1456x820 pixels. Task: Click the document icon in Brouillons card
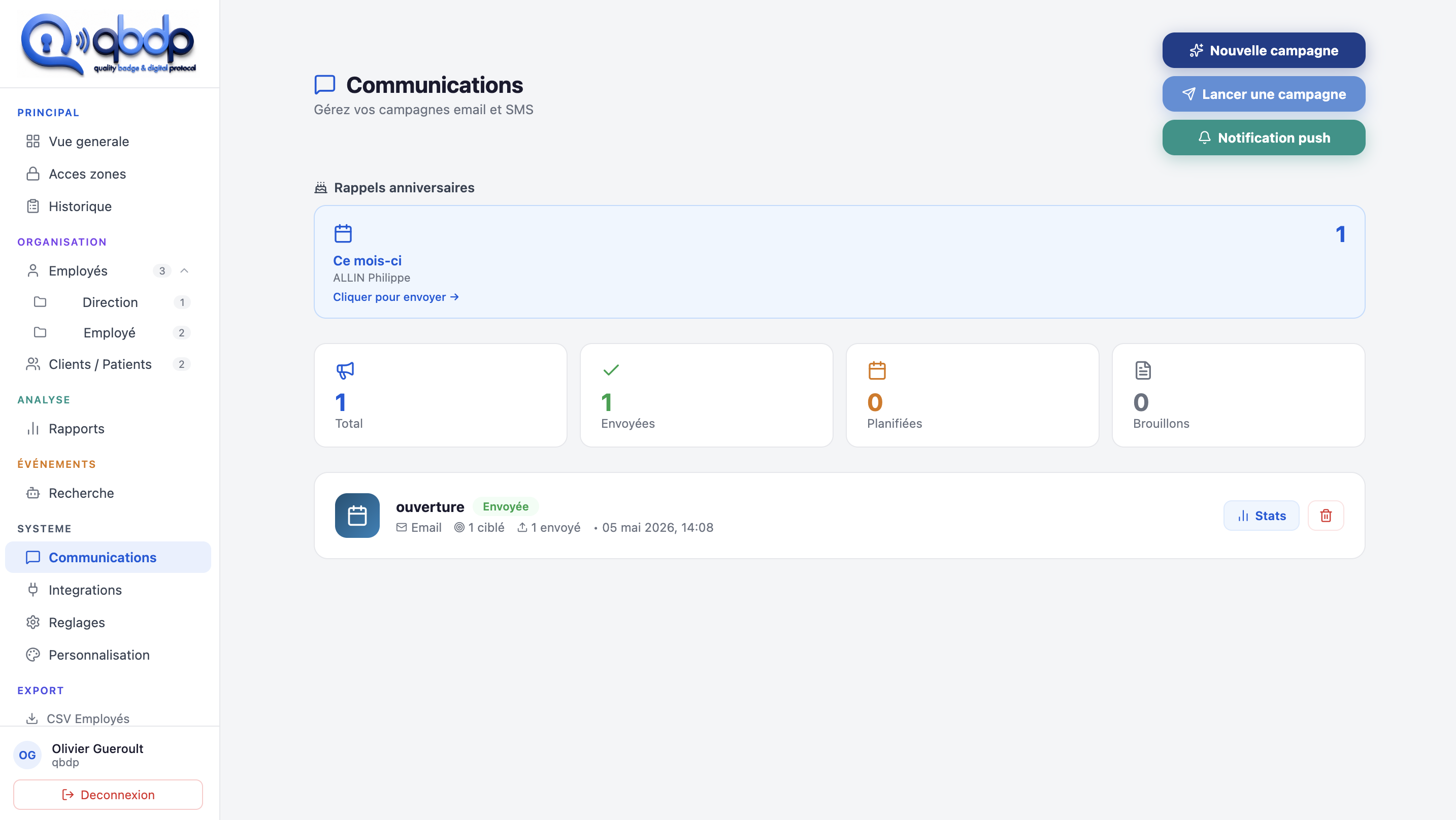1143,371
